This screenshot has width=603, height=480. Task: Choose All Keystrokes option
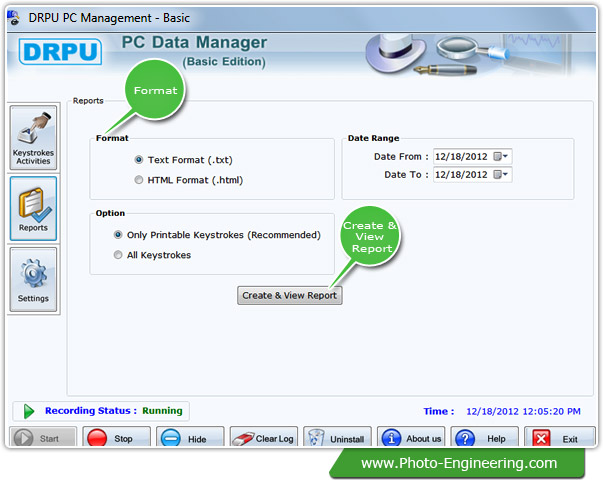click(152, 255)
